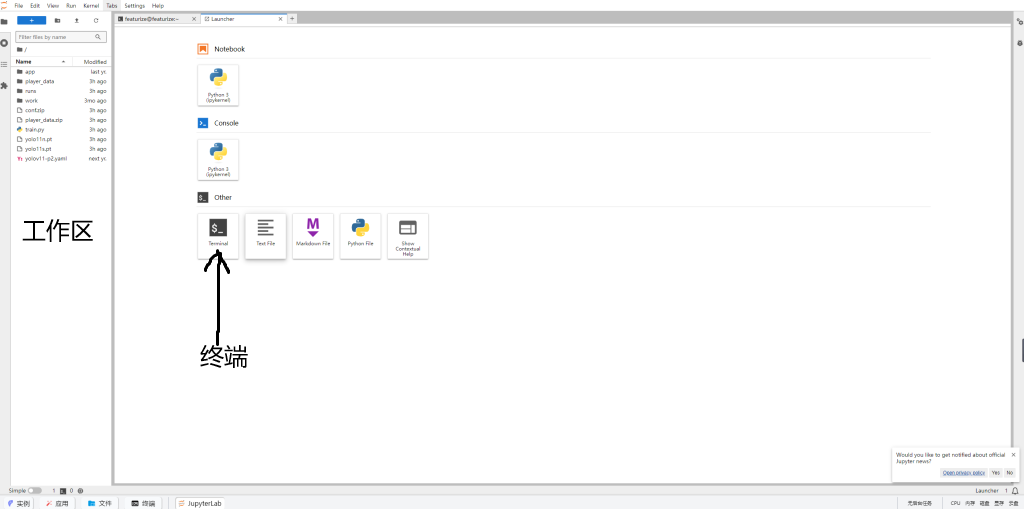1024x509 pixels.
Task: Open privacy policy link
Action: tap(963, 472)
